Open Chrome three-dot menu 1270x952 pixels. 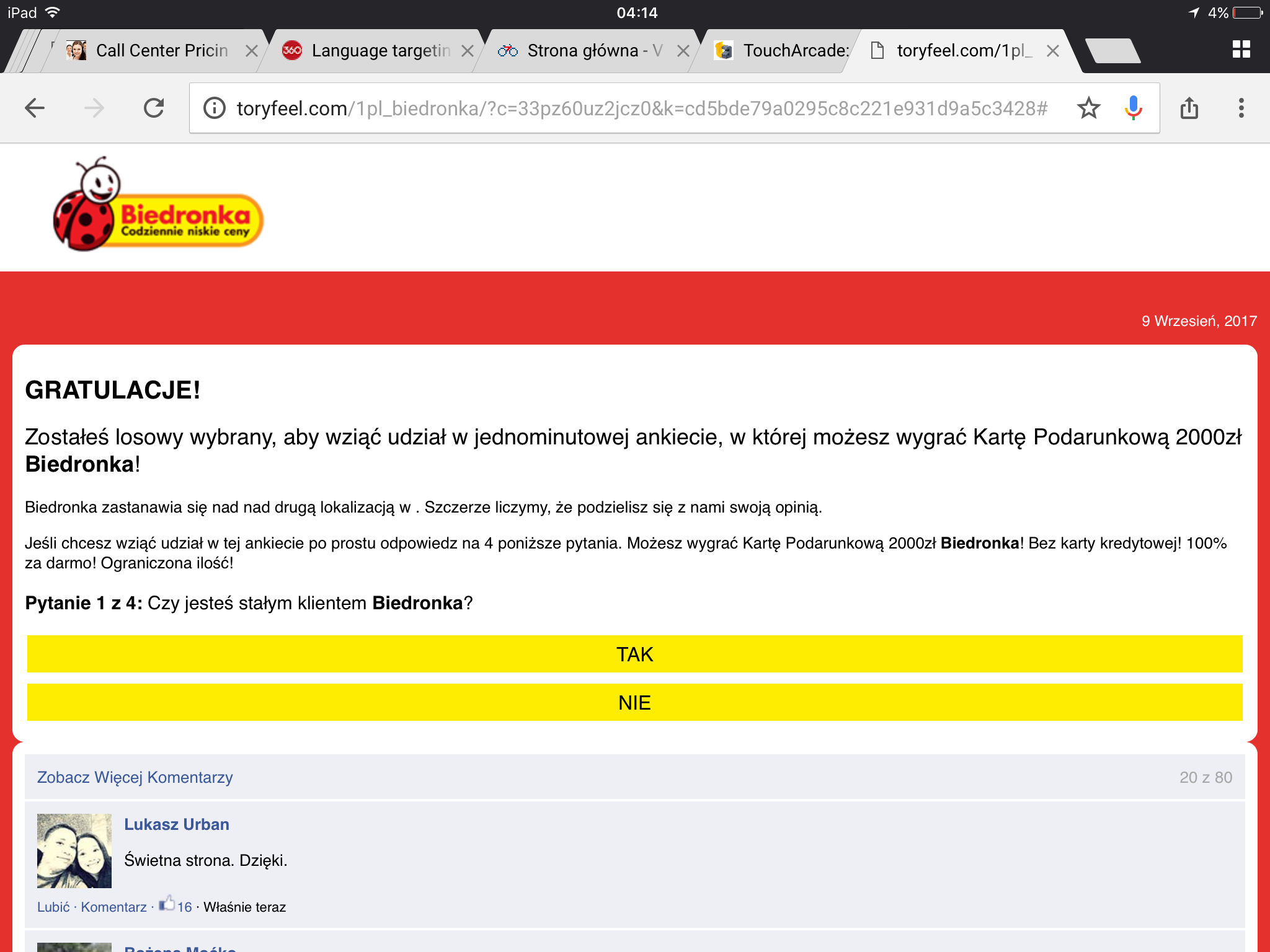[1241, 108]
